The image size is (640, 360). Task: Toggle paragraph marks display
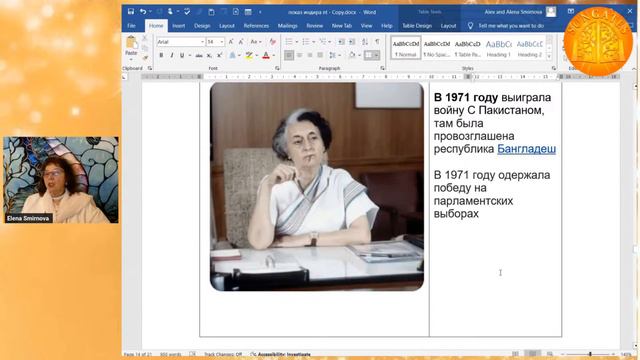(377, 42)
